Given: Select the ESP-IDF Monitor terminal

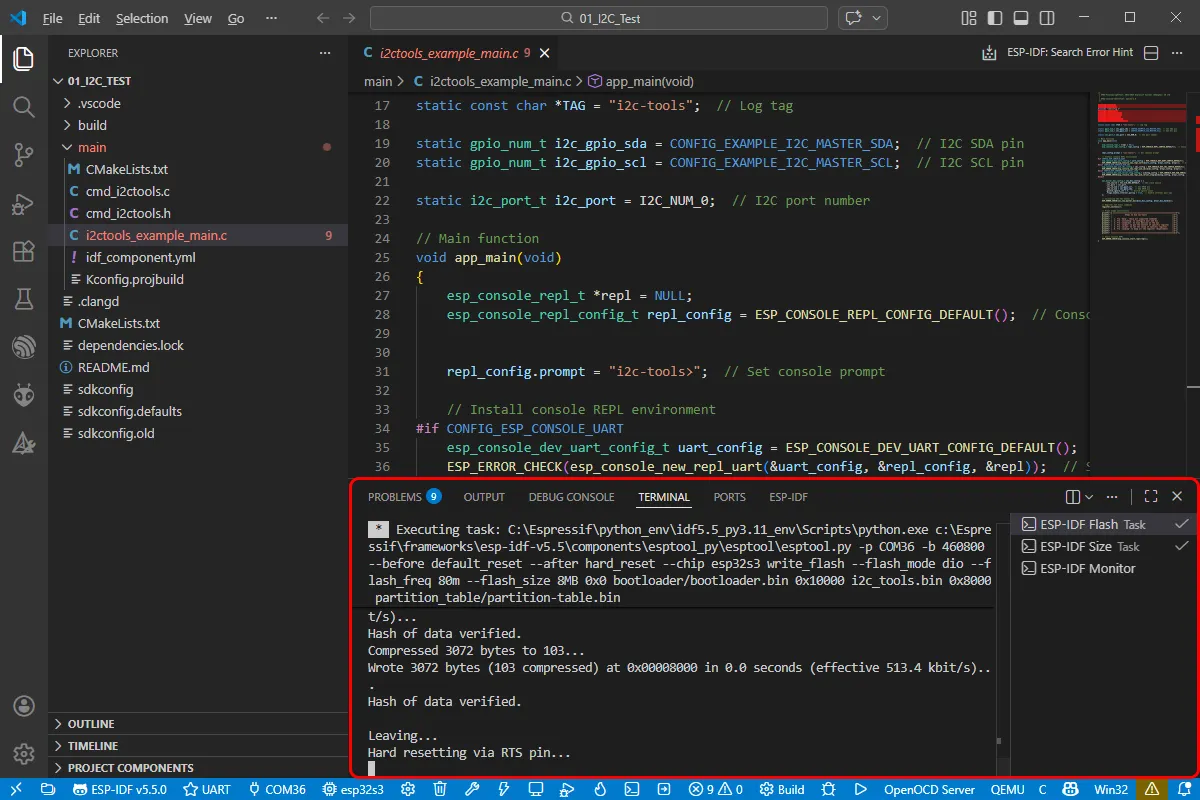Looking at the screenshot, I should 1087,568.
